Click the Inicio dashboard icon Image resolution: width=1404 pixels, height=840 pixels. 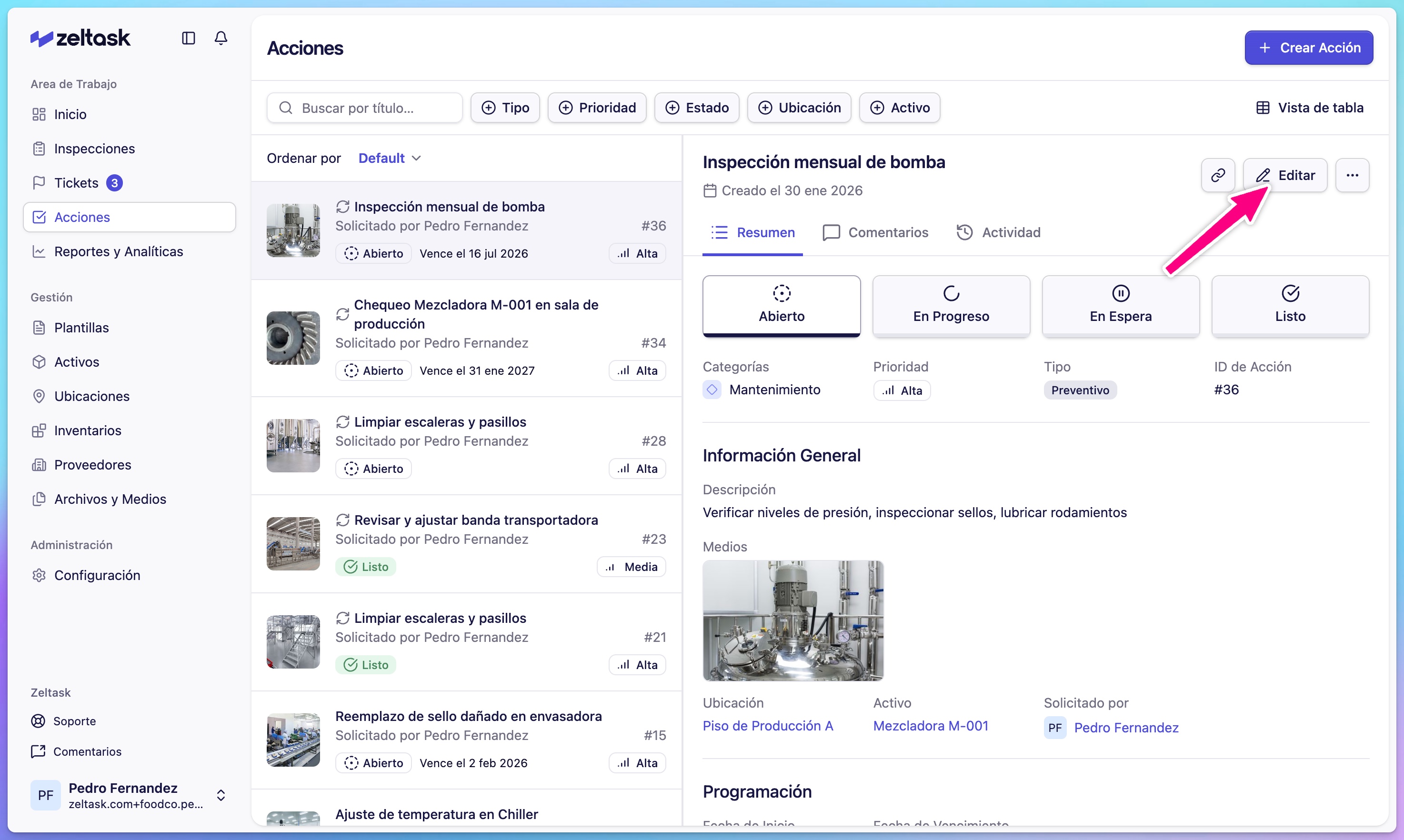coord(39,114)
